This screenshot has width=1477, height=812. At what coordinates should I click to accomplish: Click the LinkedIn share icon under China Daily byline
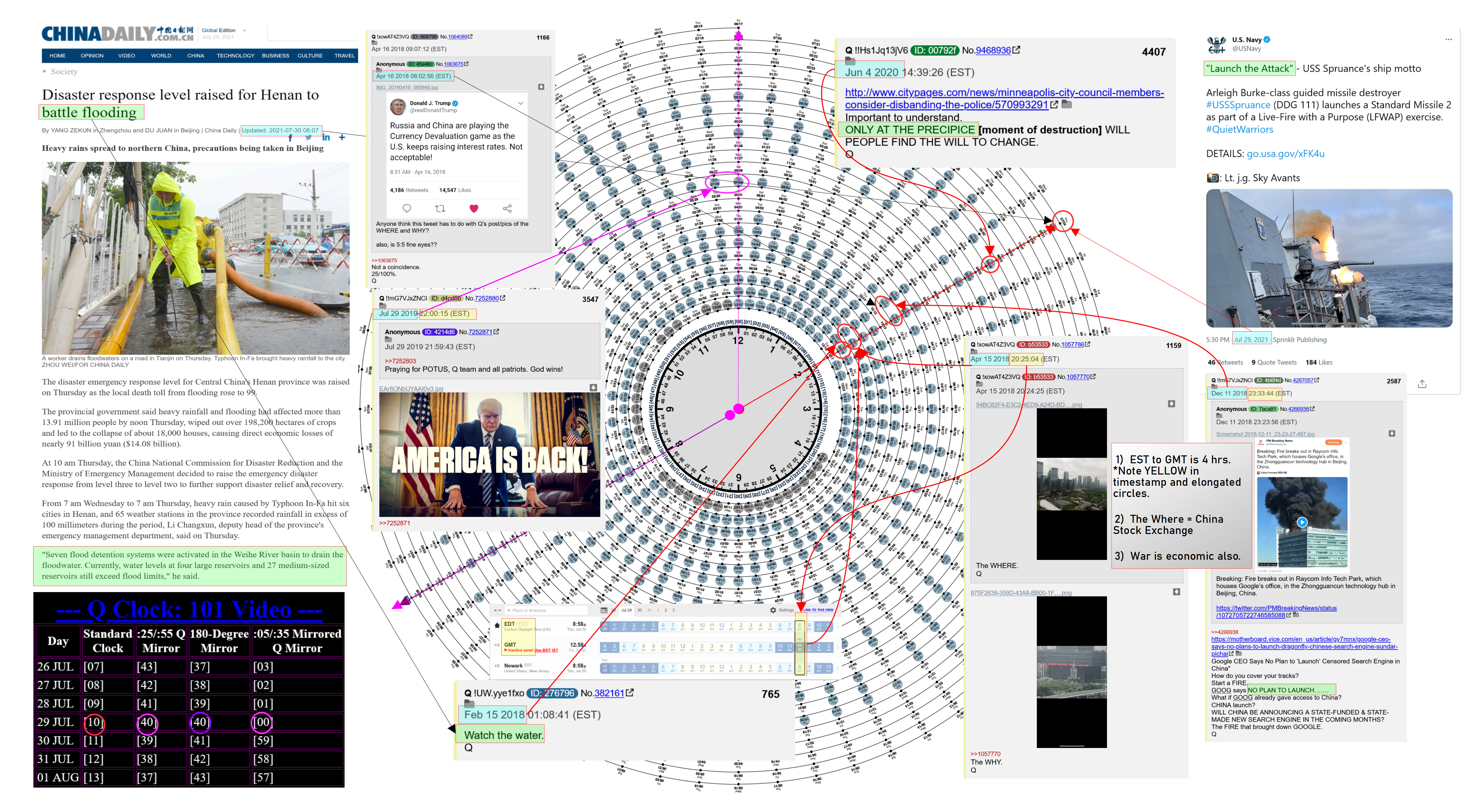point(326,137)
